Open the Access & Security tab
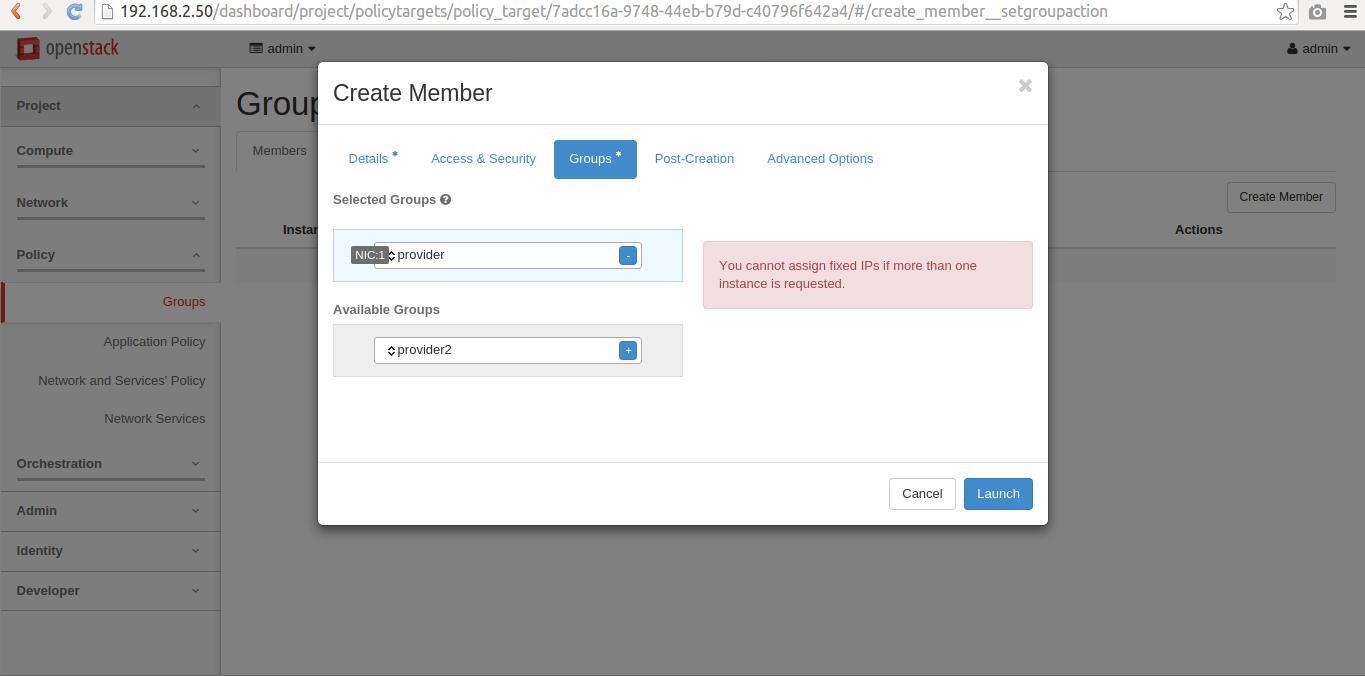This screenshot has height=676, width=1365. point(483,159)
